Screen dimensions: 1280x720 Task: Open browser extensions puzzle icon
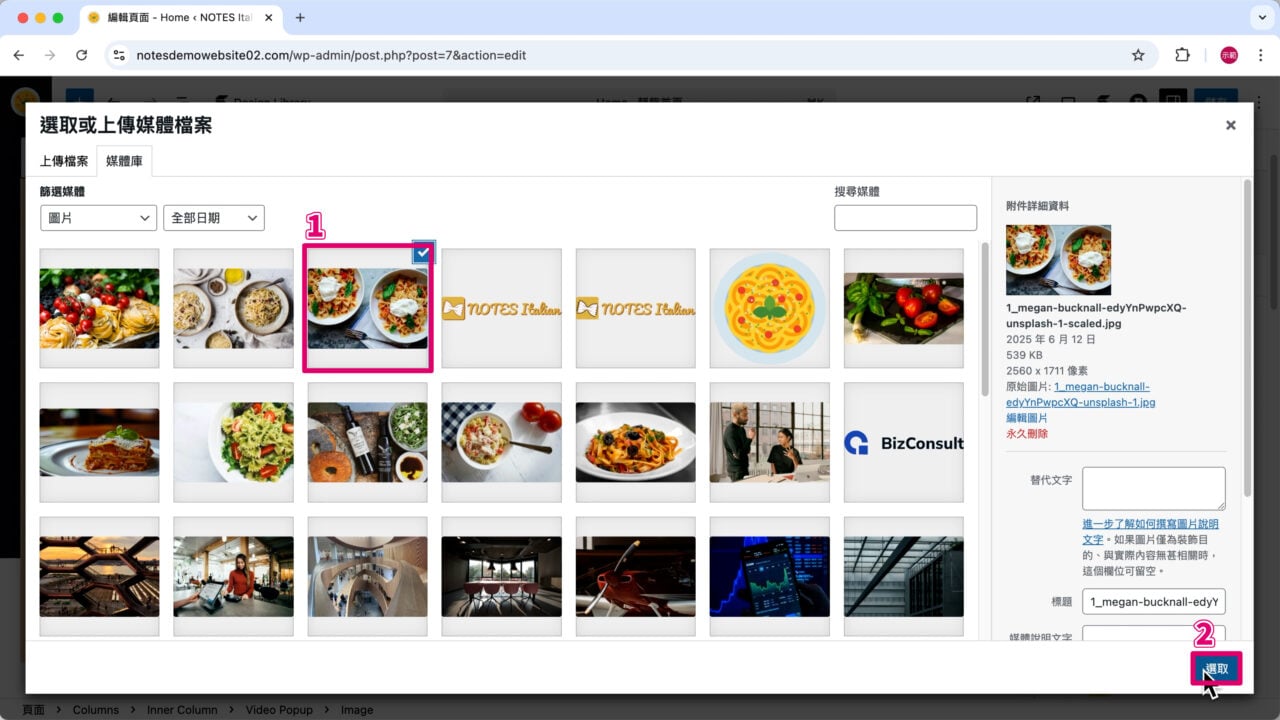pos(1182,55)
